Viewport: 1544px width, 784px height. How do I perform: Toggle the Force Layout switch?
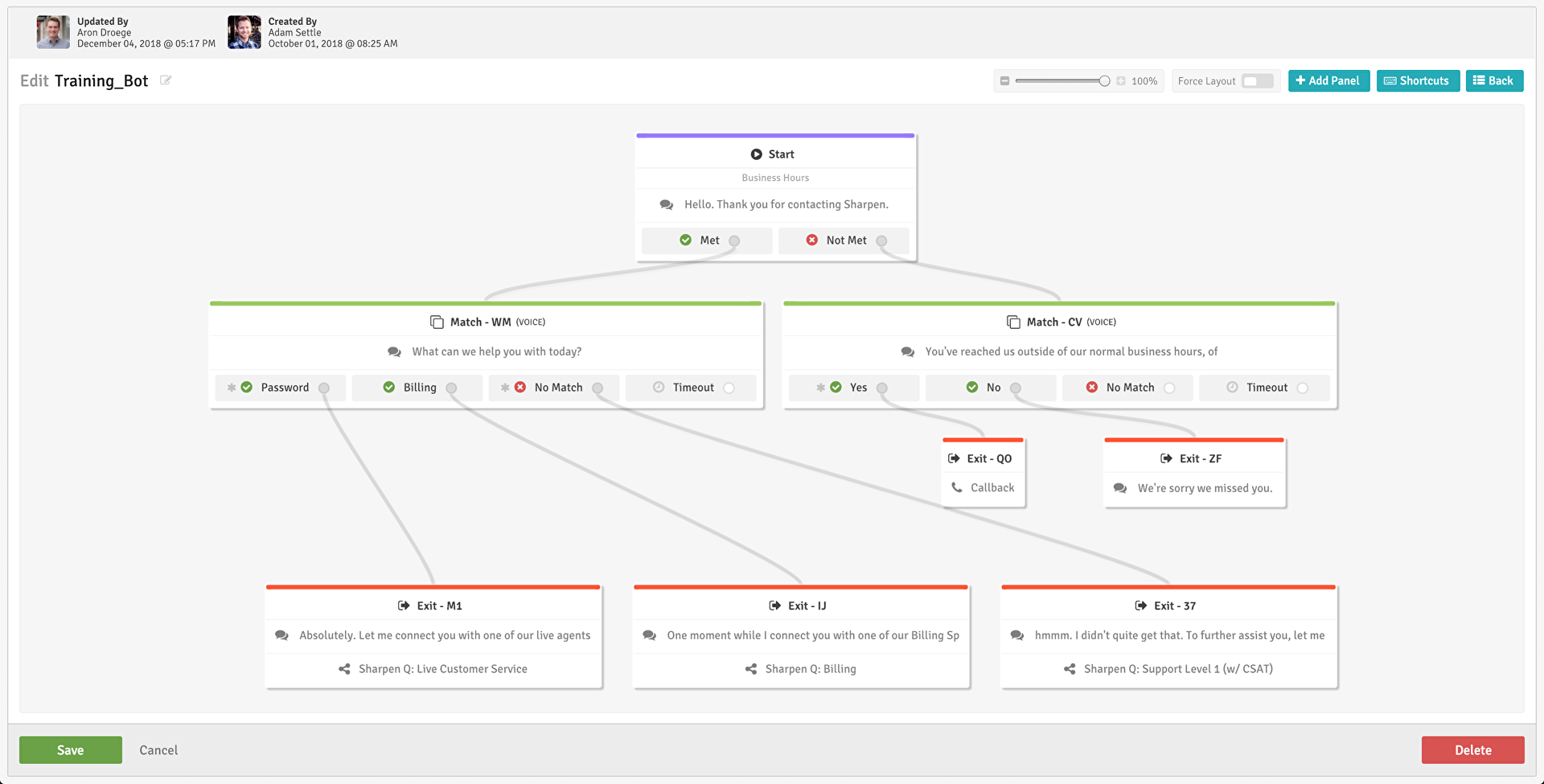coord(1258,81)
